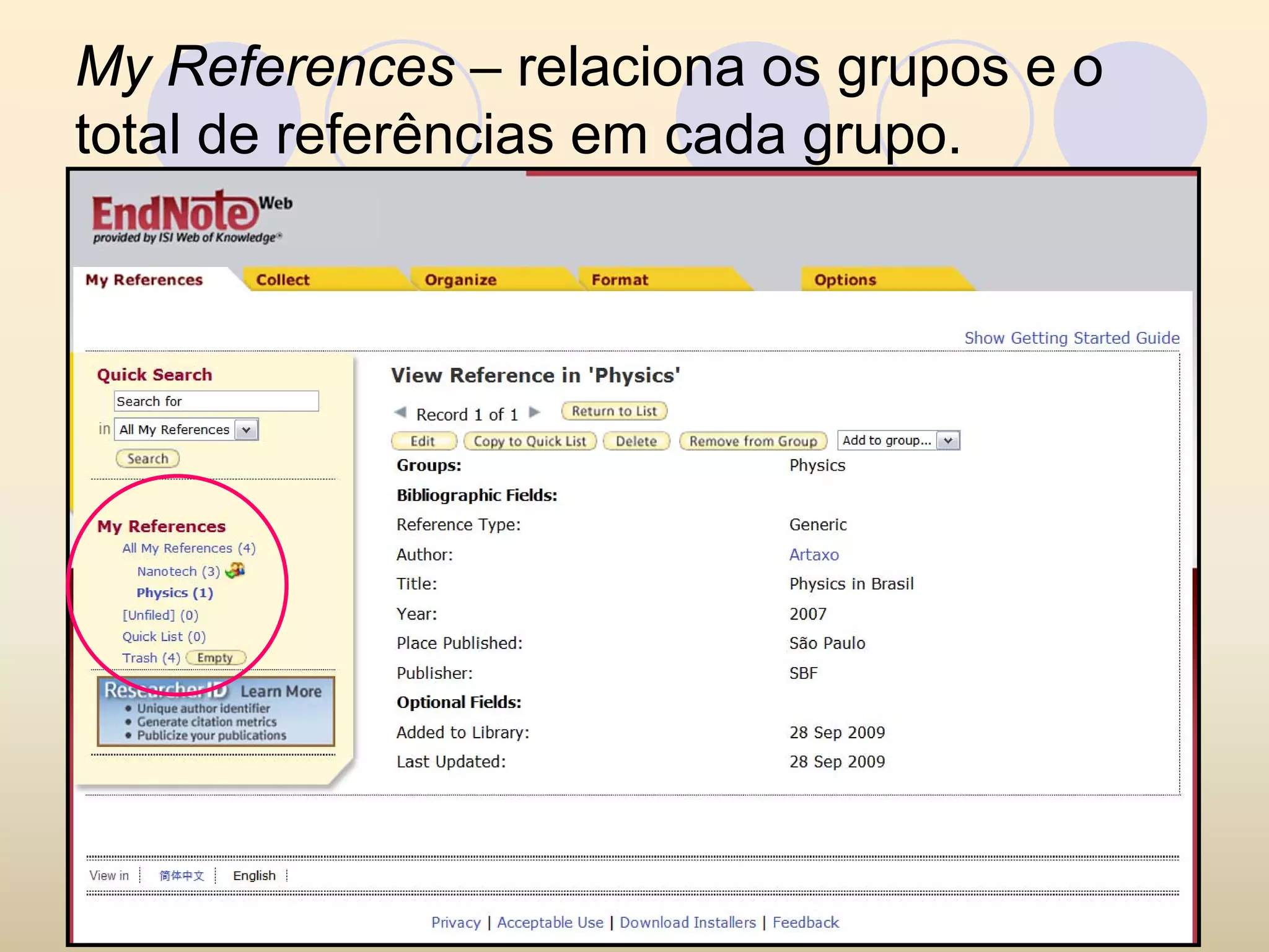Image resolution: width=1269 pixels, height=952 pixels.
Task: Open the Organize tab
Action: 460,280
